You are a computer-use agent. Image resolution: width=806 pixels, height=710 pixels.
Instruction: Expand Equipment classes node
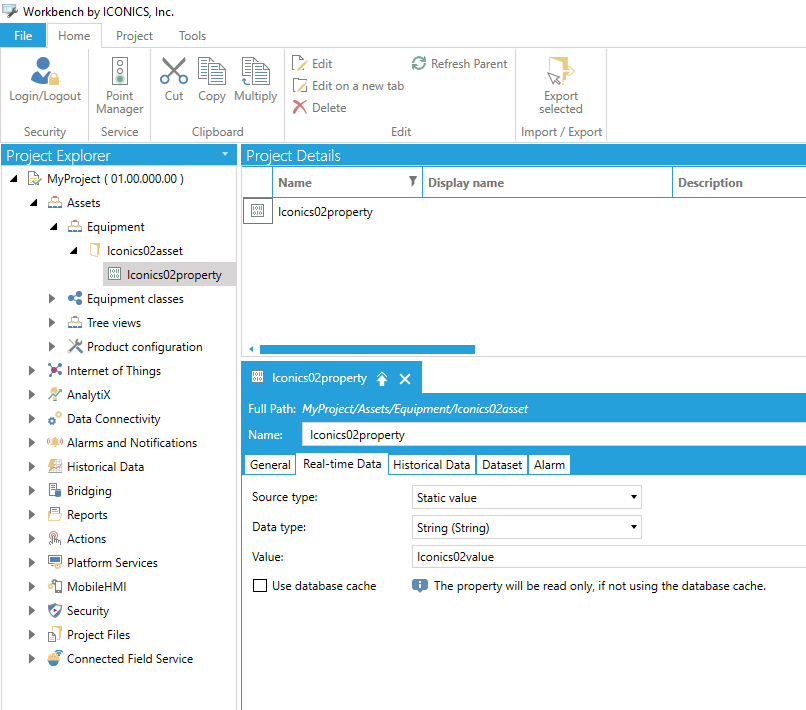coord(52,299)
